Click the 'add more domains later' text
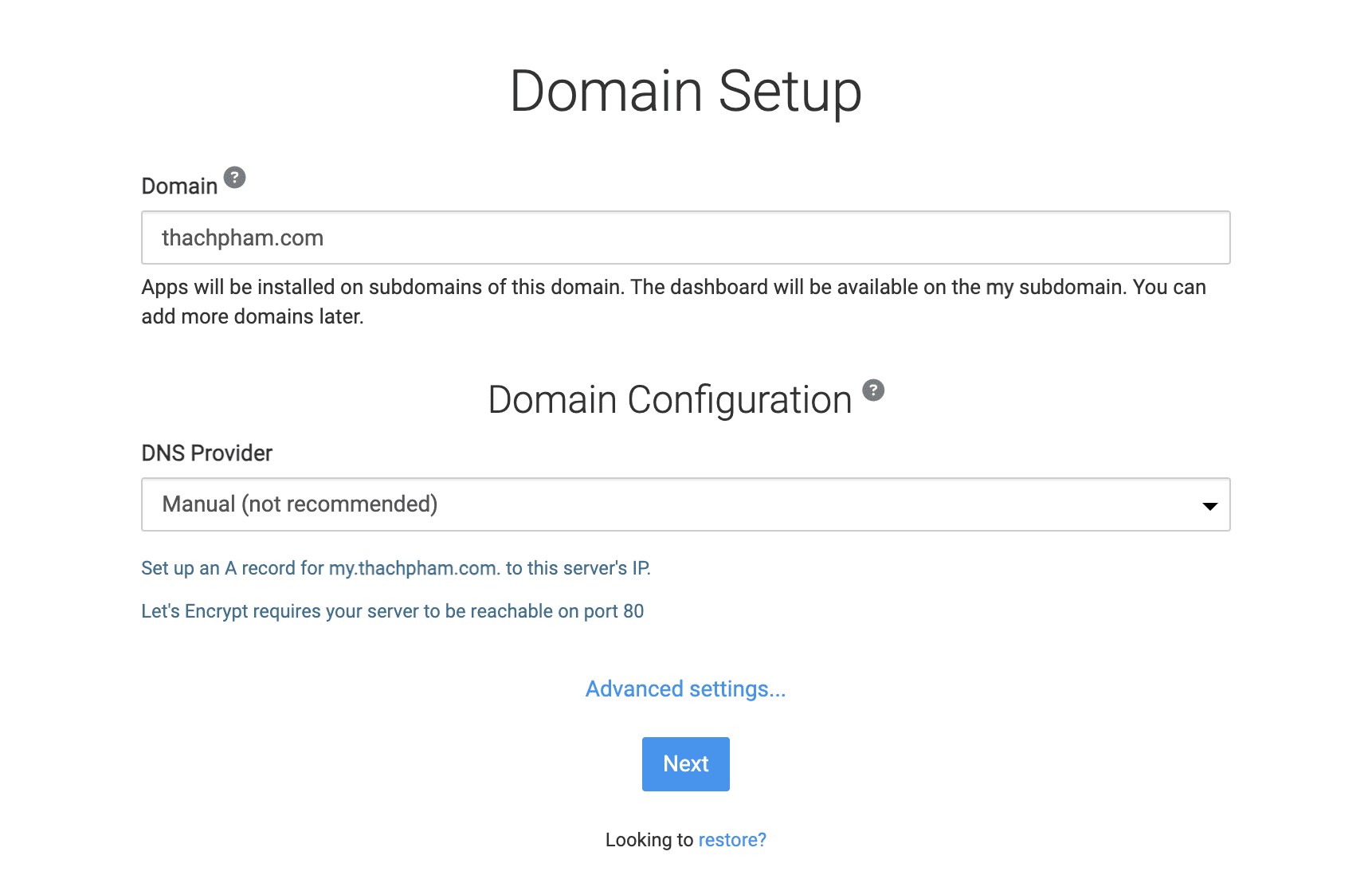The image size is (1372, 875). point(252,316)
